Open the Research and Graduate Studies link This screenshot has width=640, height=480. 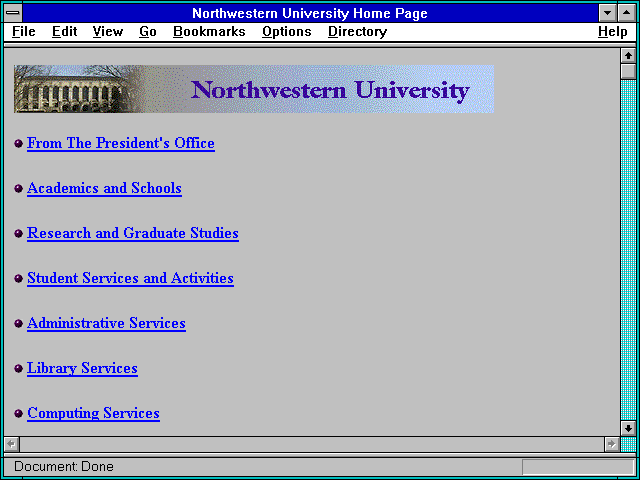click(x=133, y=233)
